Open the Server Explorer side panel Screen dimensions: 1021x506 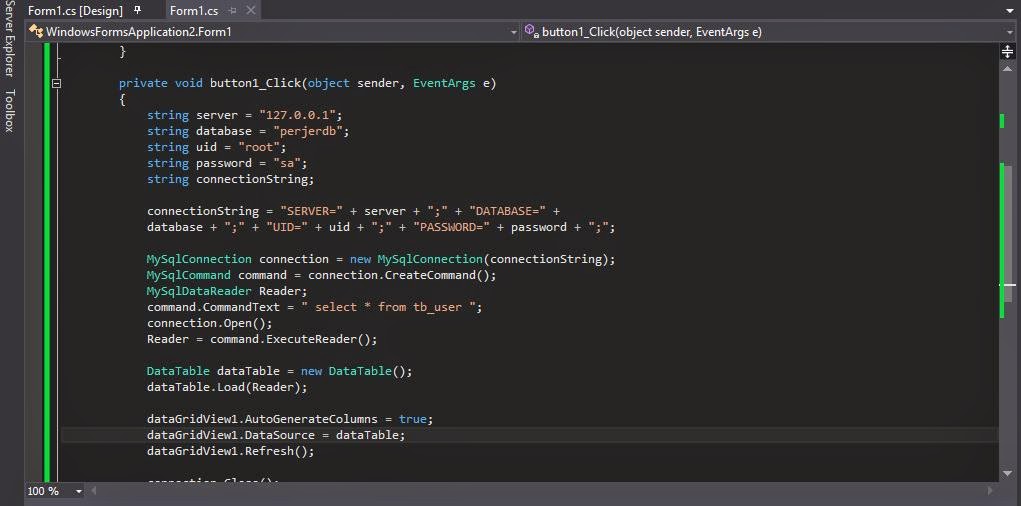pyautogui.click(x=8, y=38)
